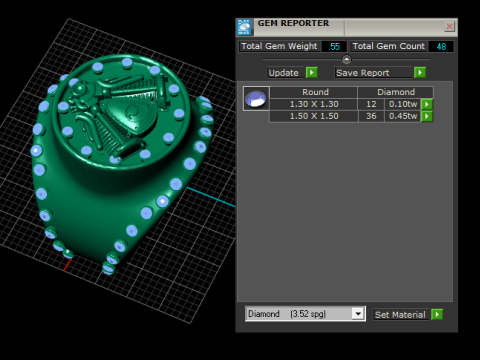Click the green arrow next to Save Report
480x360 pixels.
coord(420,72)
